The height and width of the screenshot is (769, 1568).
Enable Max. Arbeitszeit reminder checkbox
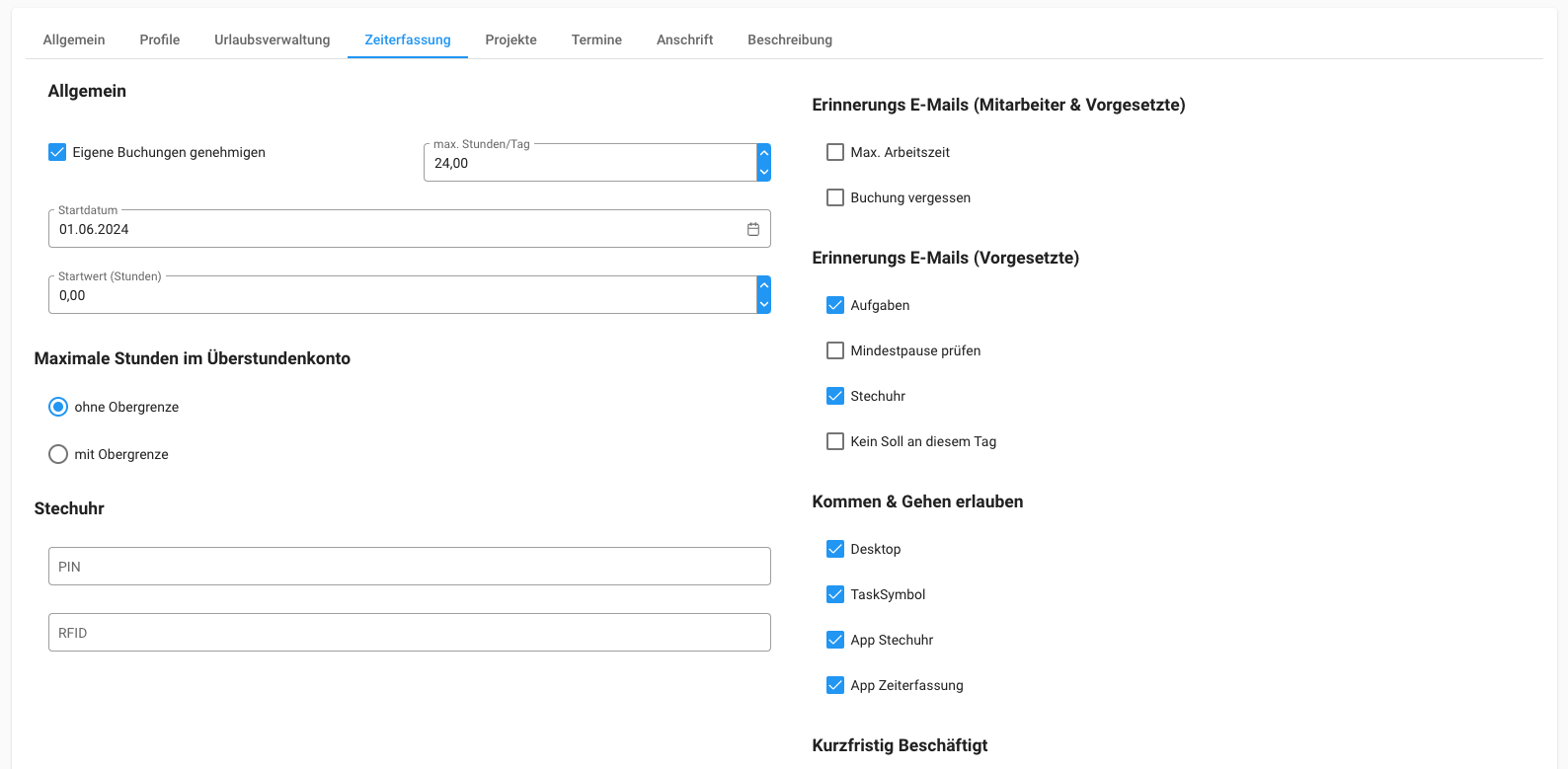[x=835, y=152]
